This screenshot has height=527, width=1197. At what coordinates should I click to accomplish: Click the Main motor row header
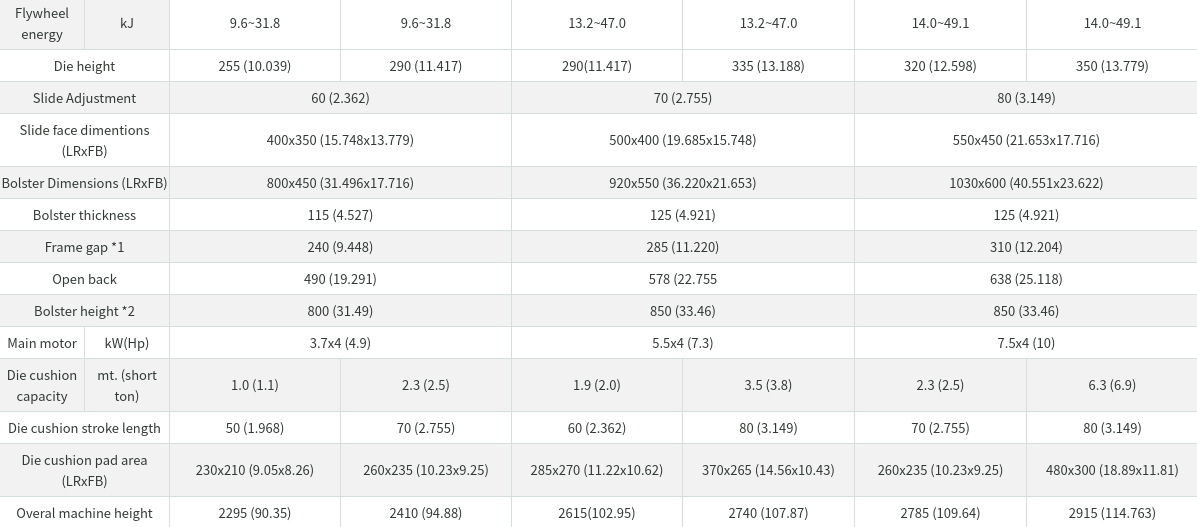point(42,343)
